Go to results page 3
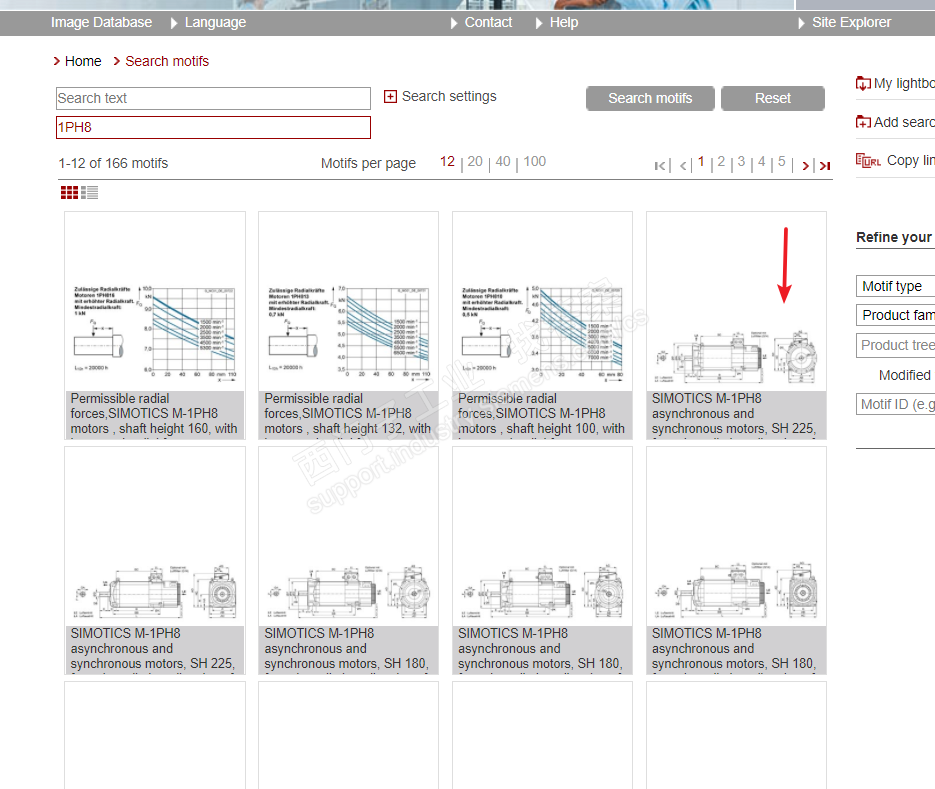 coord(741,162)
